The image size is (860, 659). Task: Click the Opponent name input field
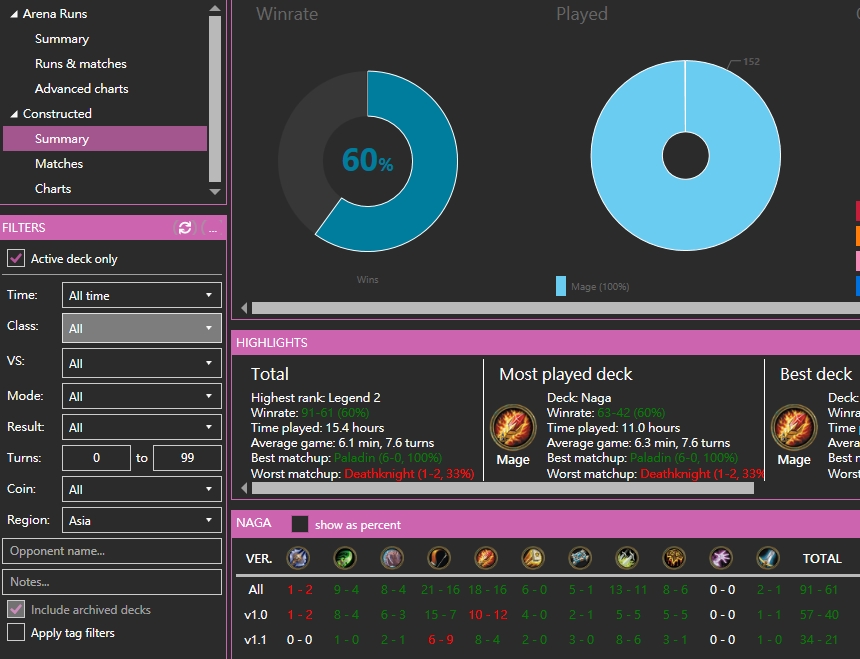pyautogui.click(x=112, y=551)
